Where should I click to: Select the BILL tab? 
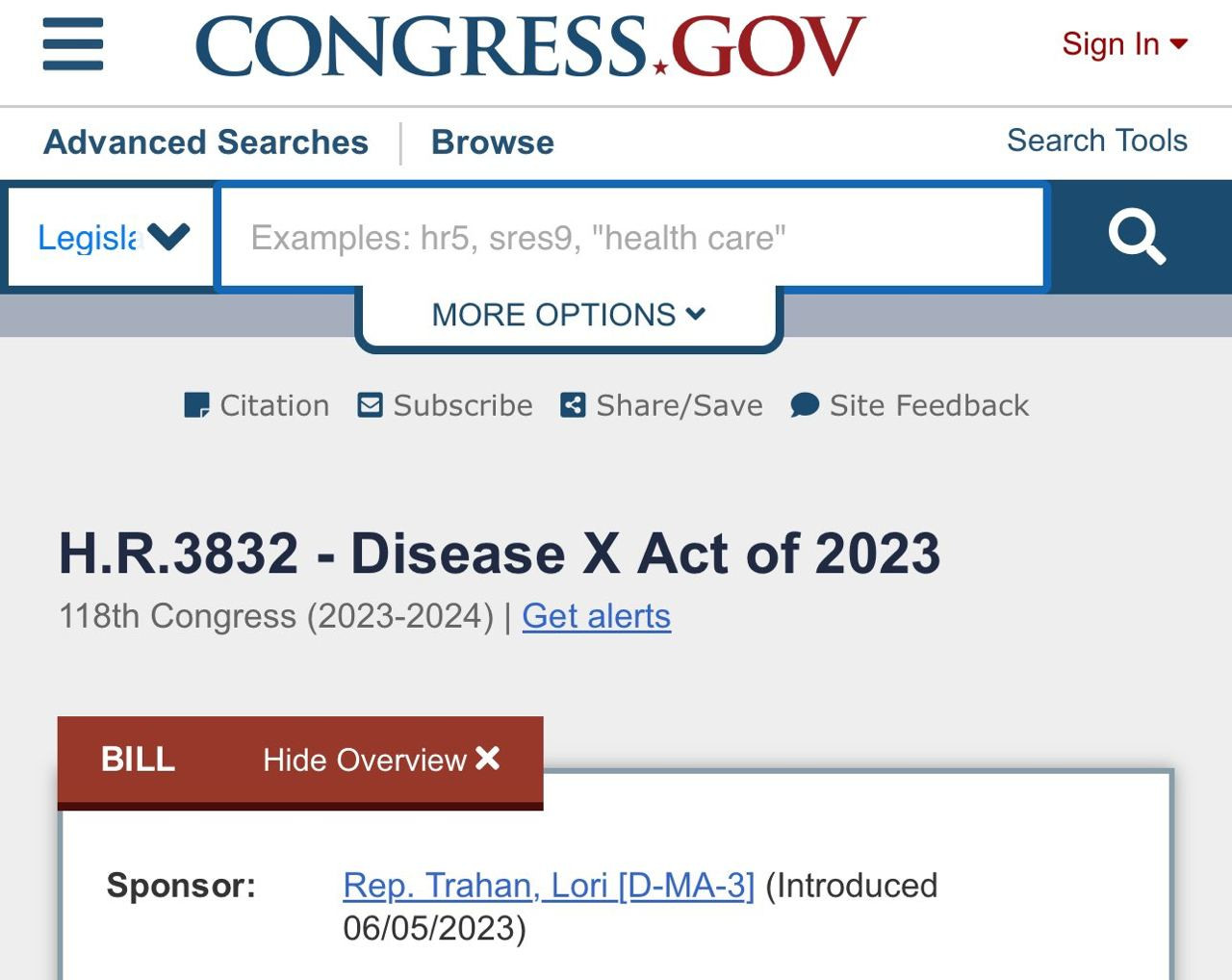point(138,760)
